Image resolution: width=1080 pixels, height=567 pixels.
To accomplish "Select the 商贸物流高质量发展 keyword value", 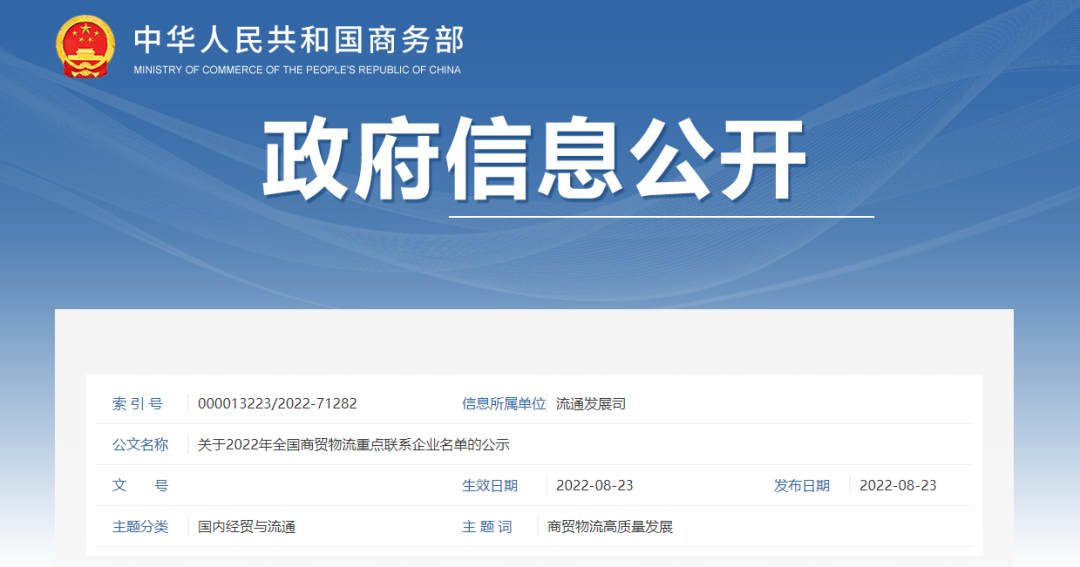I will click(610, 526).
